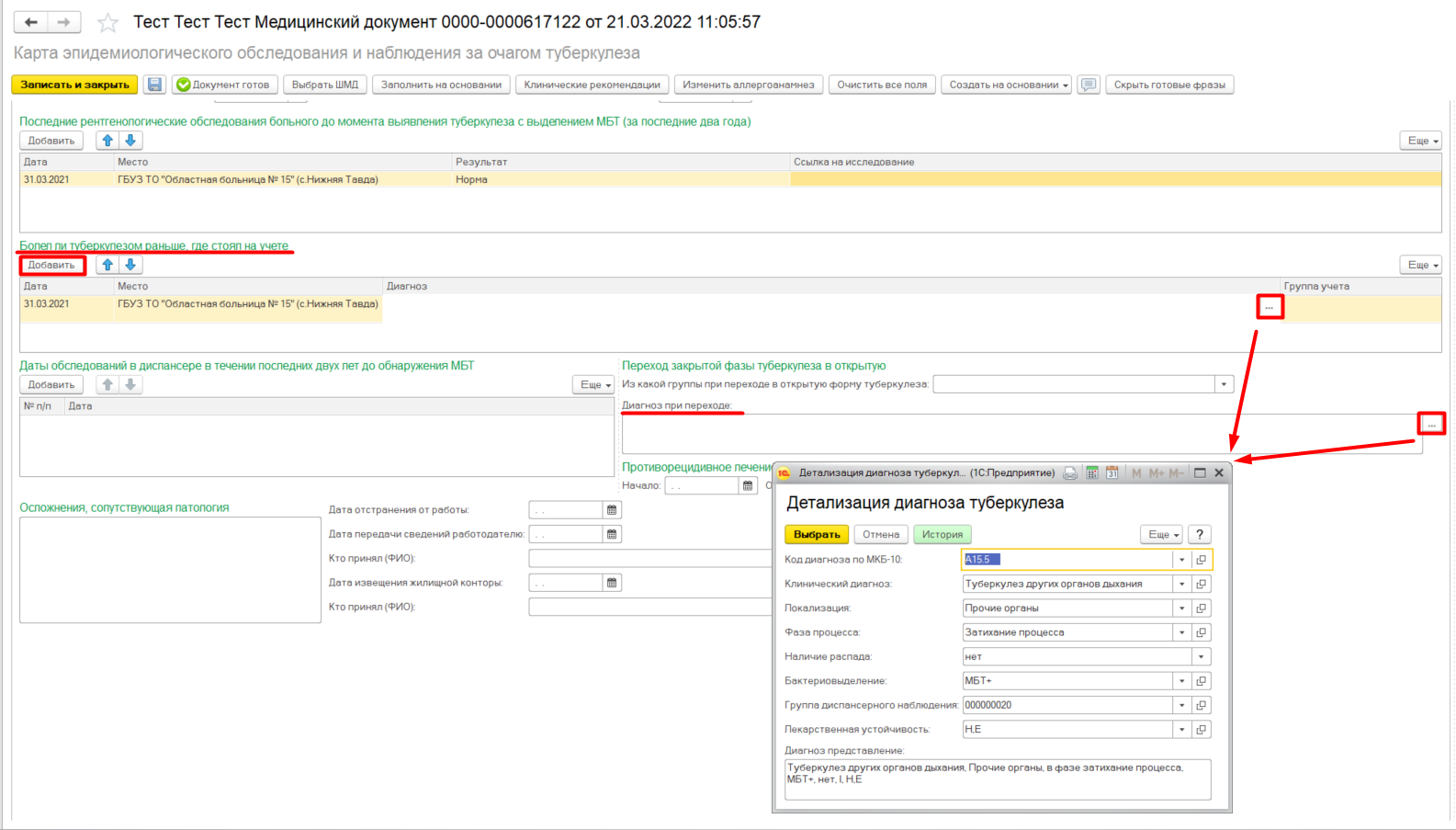Click Выбрать button in diagnosis dialog
1456x830 pixels.
[x=817, y=535]
